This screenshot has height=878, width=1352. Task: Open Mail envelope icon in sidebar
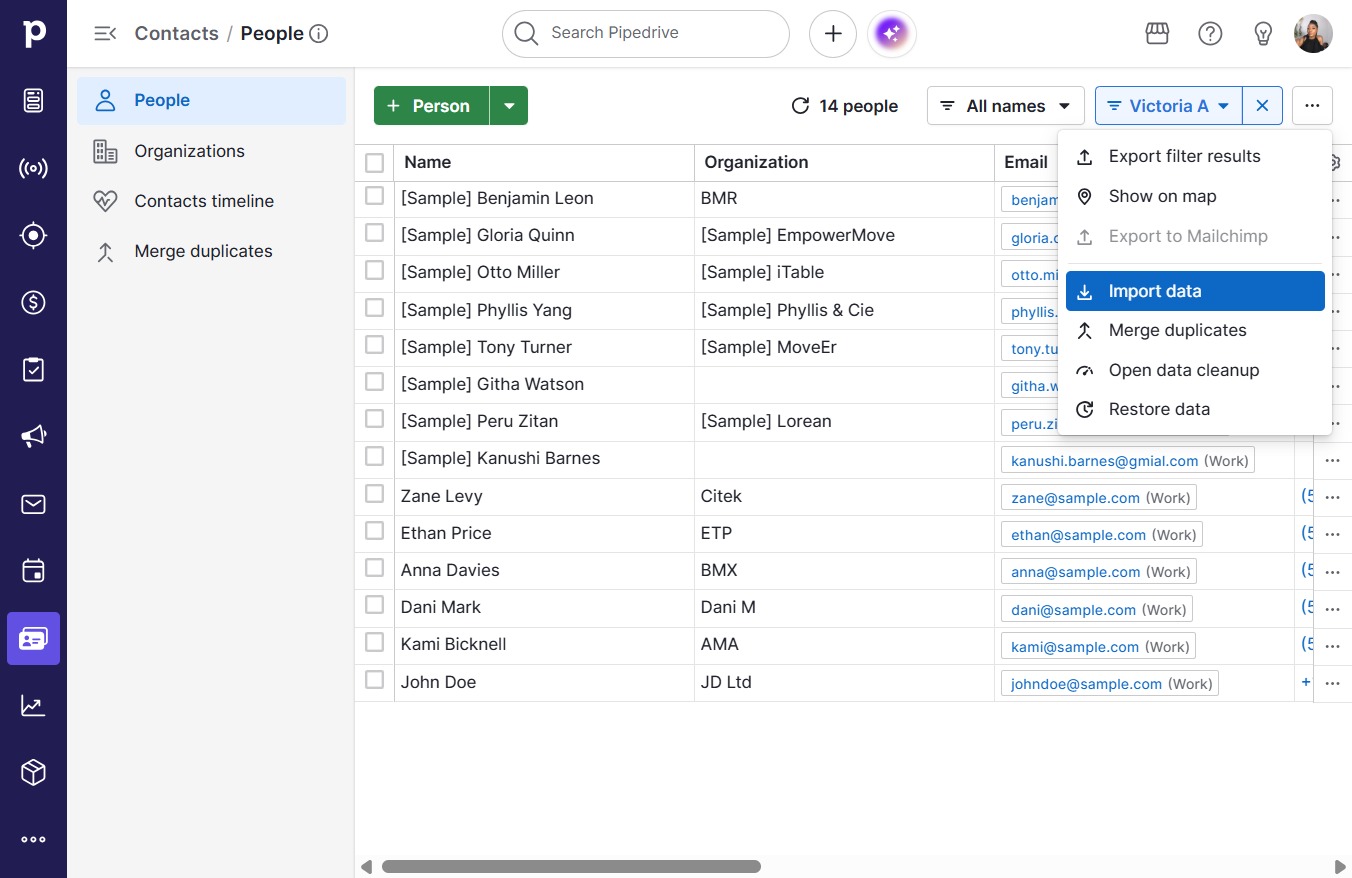click(x=33, y=504)
